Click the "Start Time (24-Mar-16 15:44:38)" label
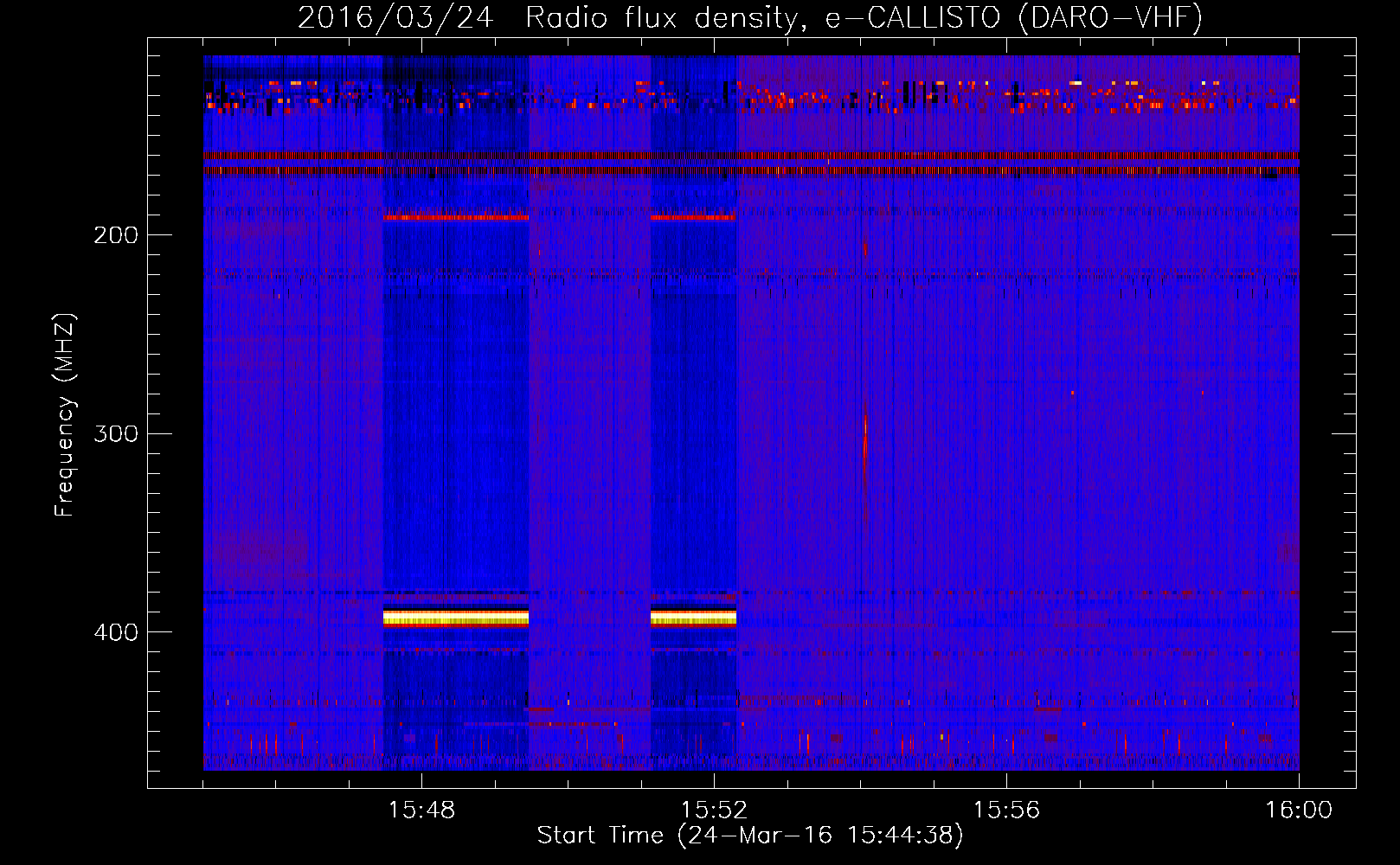 pos(750,836)
